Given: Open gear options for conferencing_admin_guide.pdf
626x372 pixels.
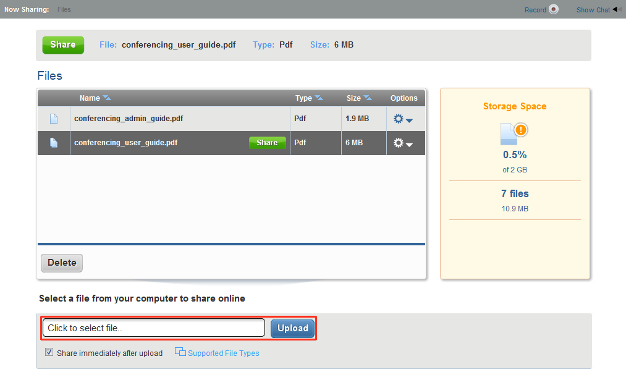Looking at the screenshot, I should tap(398, 119).
